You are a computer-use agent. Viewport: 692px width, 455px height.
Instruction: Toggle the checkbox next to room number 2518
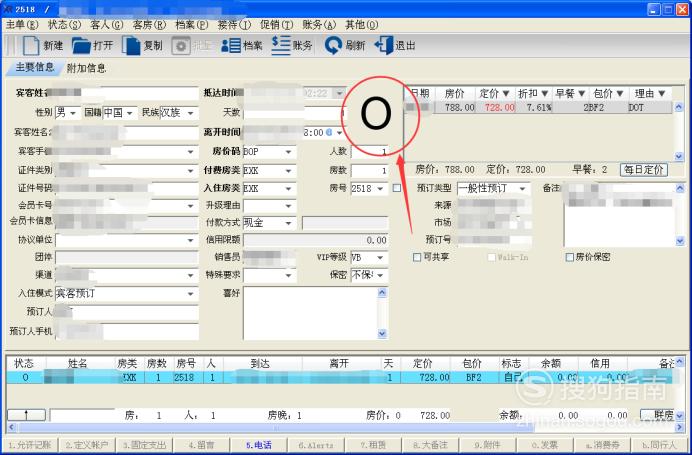[x=397, y=188]
